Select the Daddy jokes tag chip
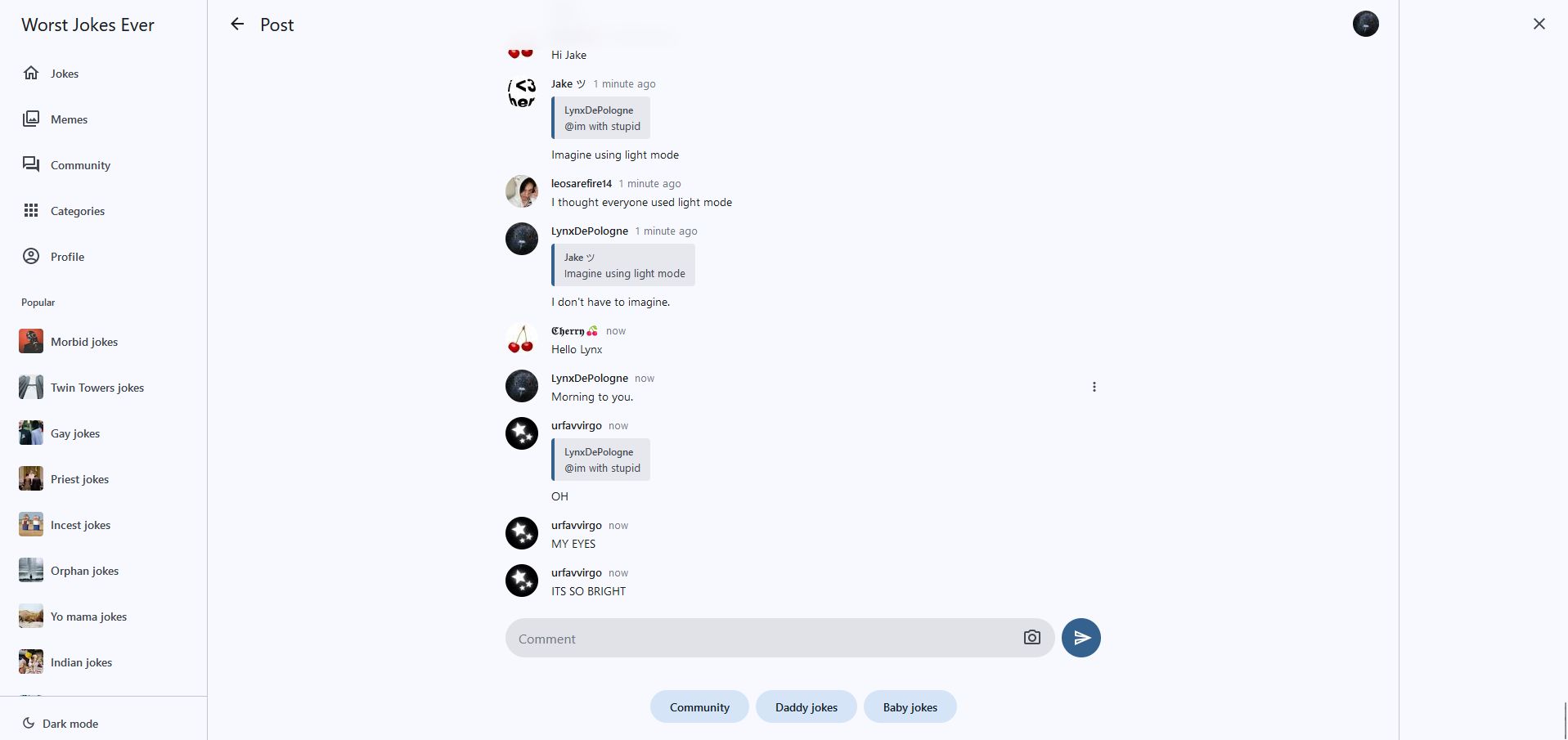The width and height of the screenshot is (1568, 740). click(x=806, y=707)
